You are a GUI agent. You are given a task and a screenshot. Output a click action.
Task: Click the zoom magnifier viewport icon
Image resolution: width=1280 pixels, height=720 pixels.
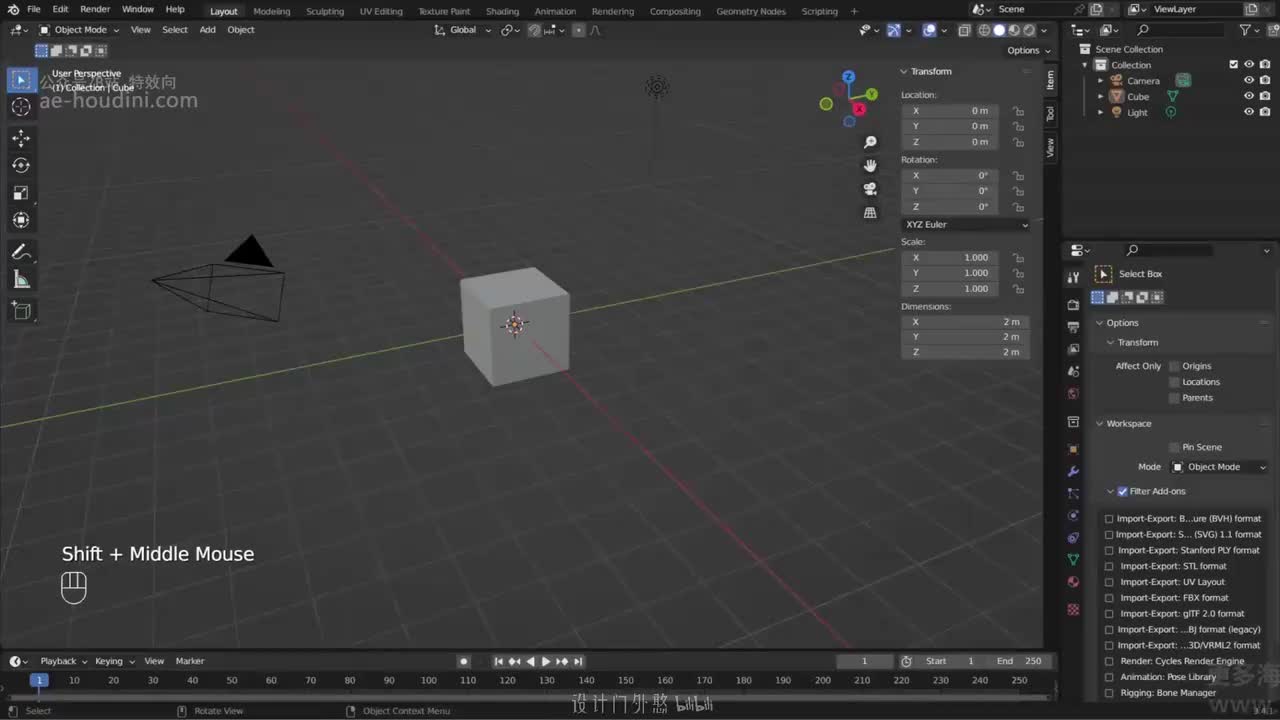click(x=870, y=143)
